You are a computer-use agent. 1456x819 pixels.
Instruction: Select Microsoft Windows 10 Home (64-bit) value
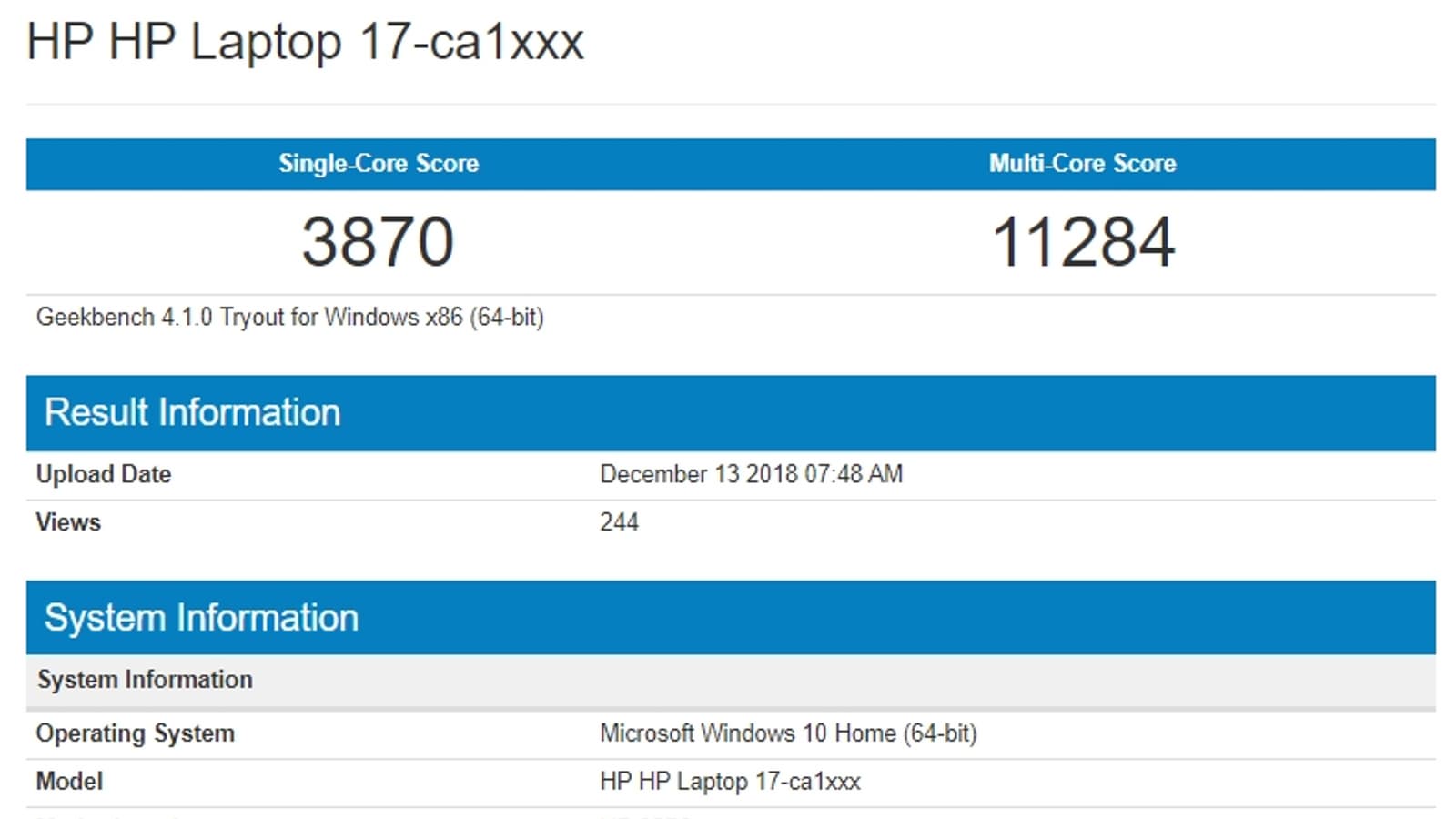(790, 733)
